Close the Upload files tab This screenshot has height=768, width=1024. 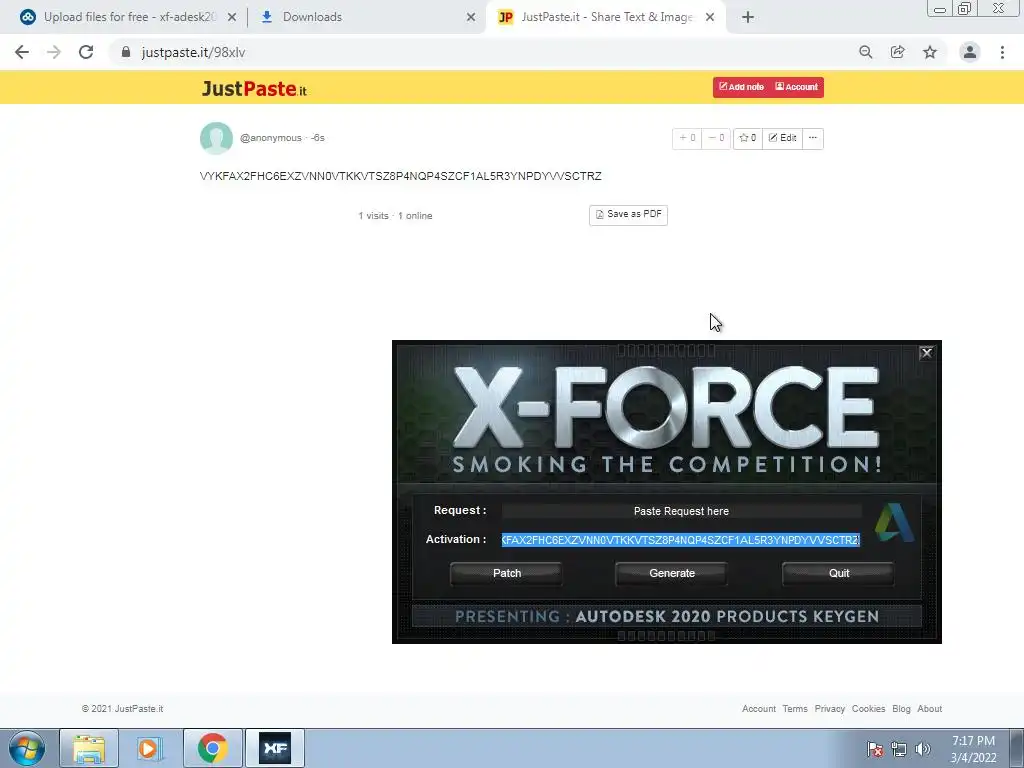click(x=232, y=18)
